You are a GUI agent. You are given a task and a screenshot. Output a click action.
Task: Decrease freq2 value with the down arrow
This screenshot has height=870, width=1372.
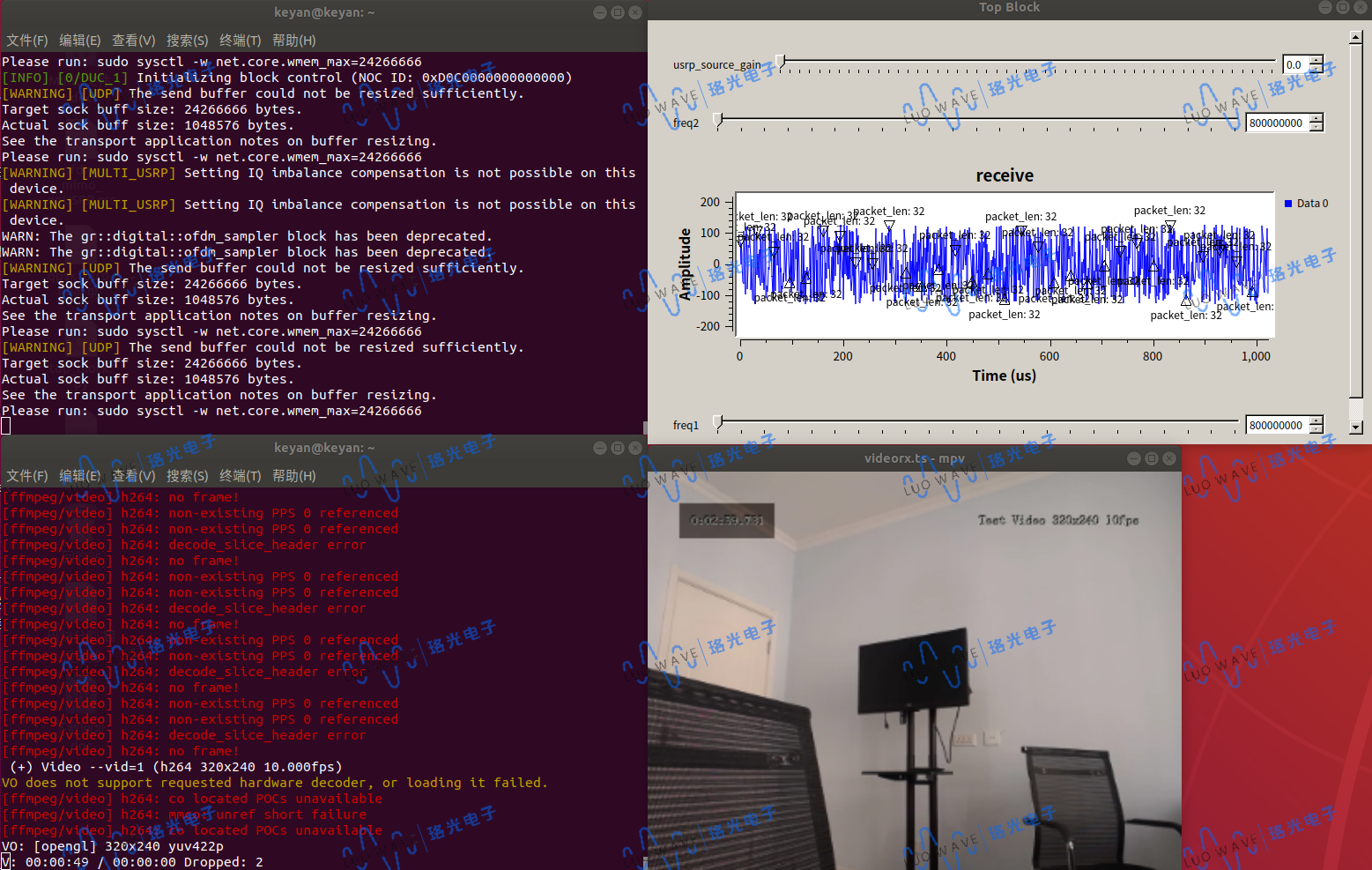[1316, 128]
